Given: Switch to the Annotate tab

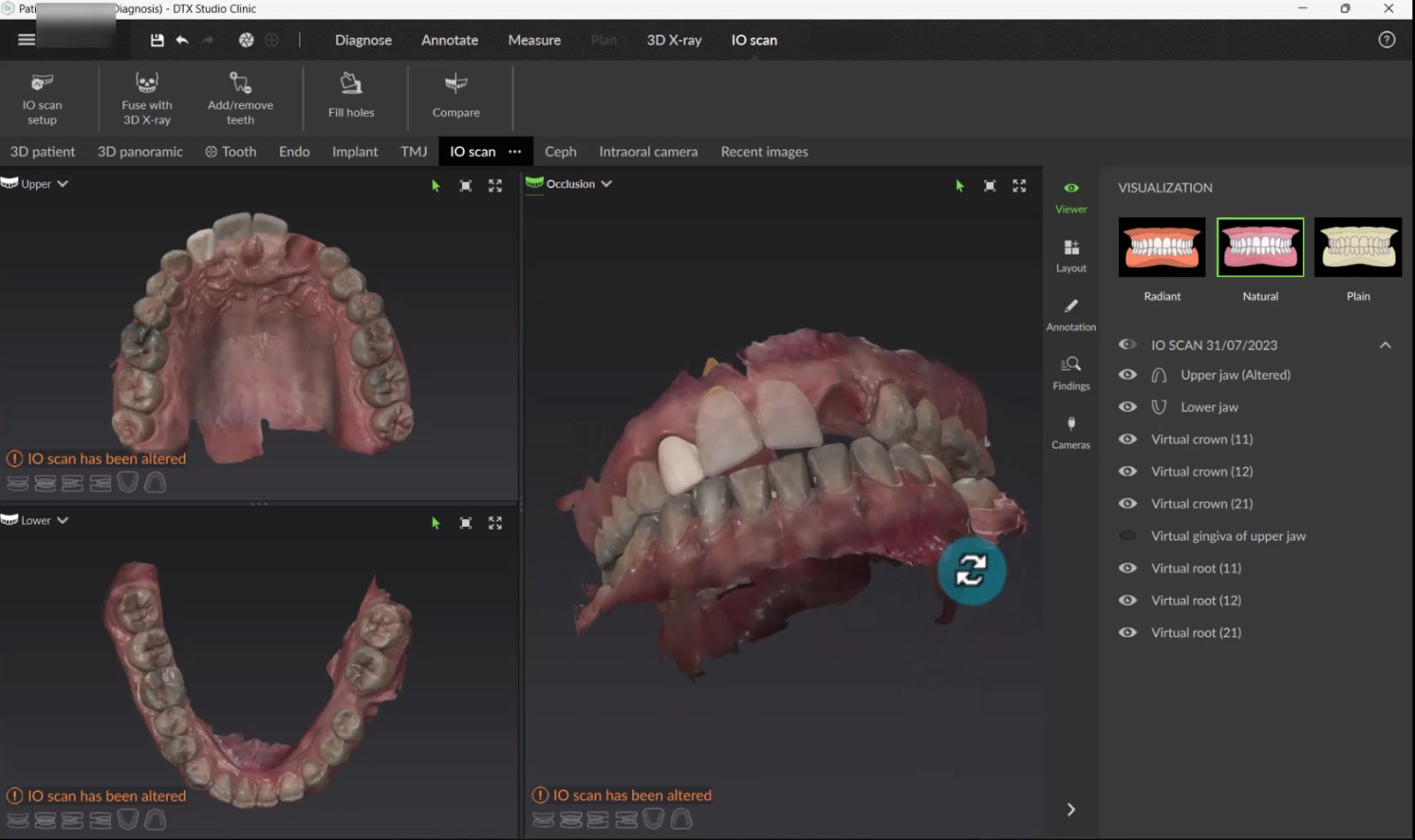Looking at the screenshot, I should [450, 40].
